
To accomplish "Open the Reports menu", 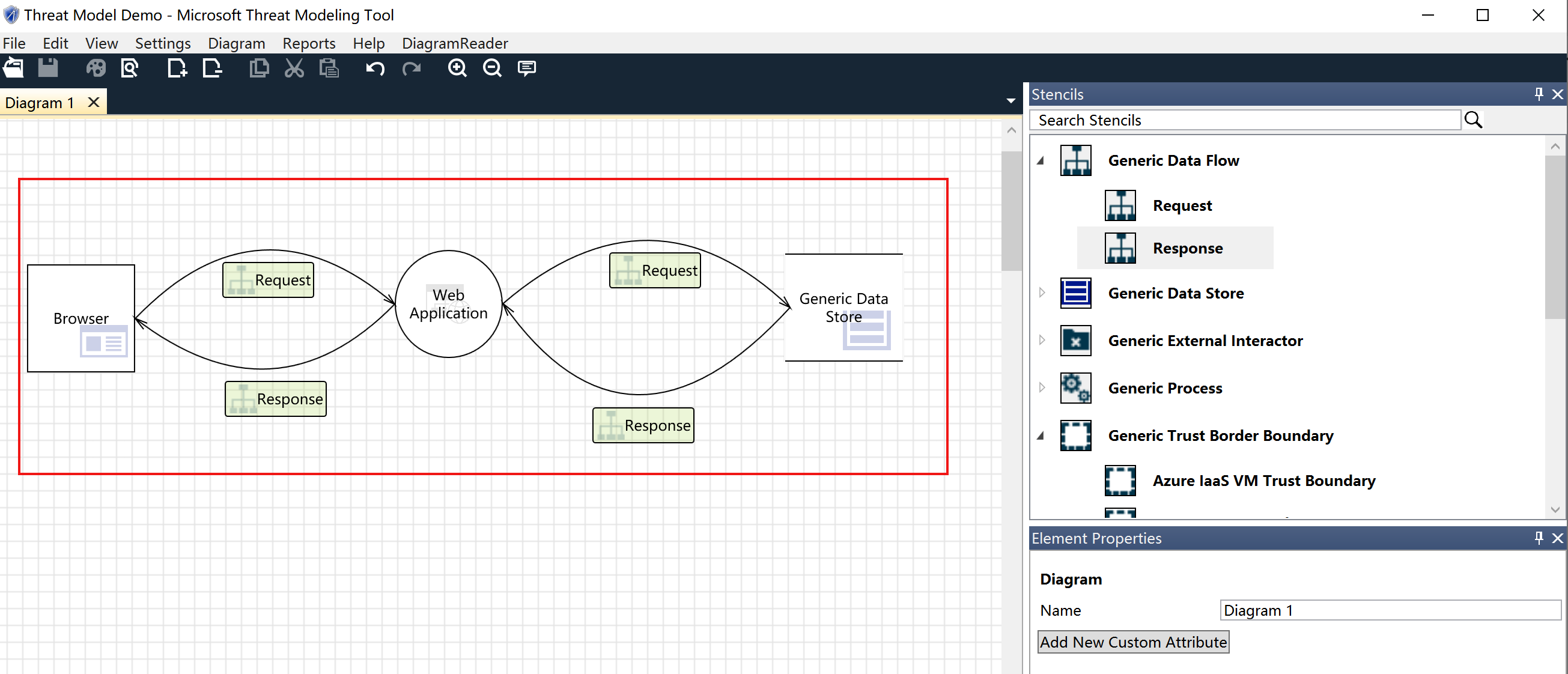I will pyautogui.click(x=309, y=43).
